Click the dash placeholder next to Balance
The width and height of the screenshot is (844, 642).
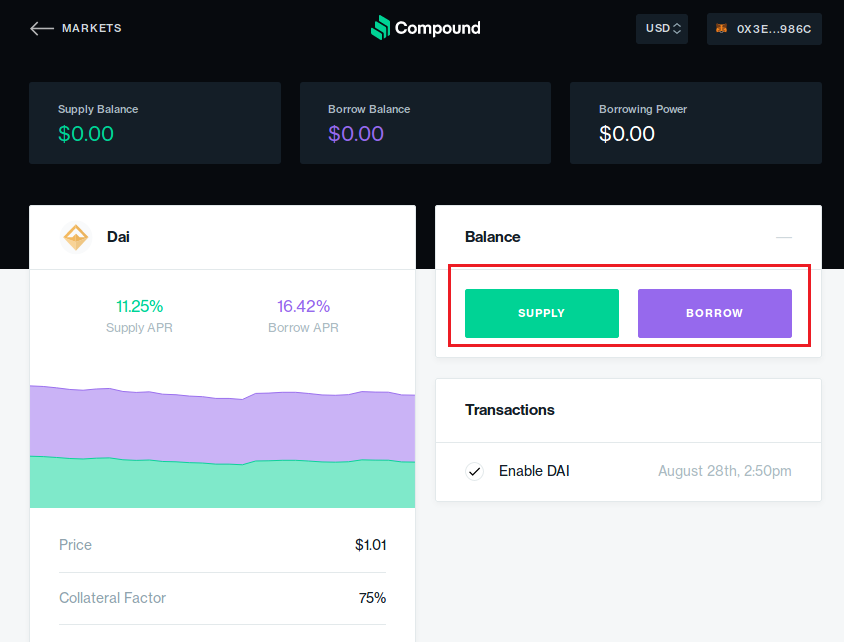pyautogui.click(x=784, y=237)
